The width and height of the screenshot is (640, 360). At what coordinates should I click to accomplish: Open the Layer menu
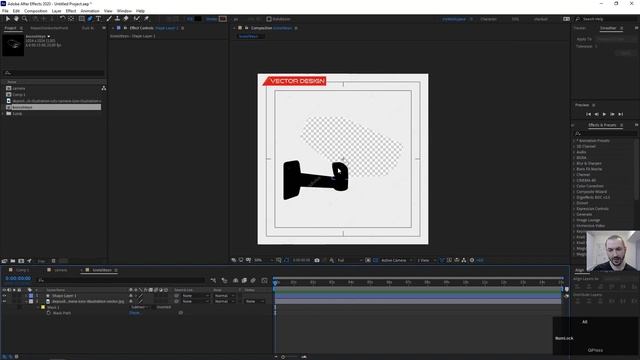(x=56, y=11)
